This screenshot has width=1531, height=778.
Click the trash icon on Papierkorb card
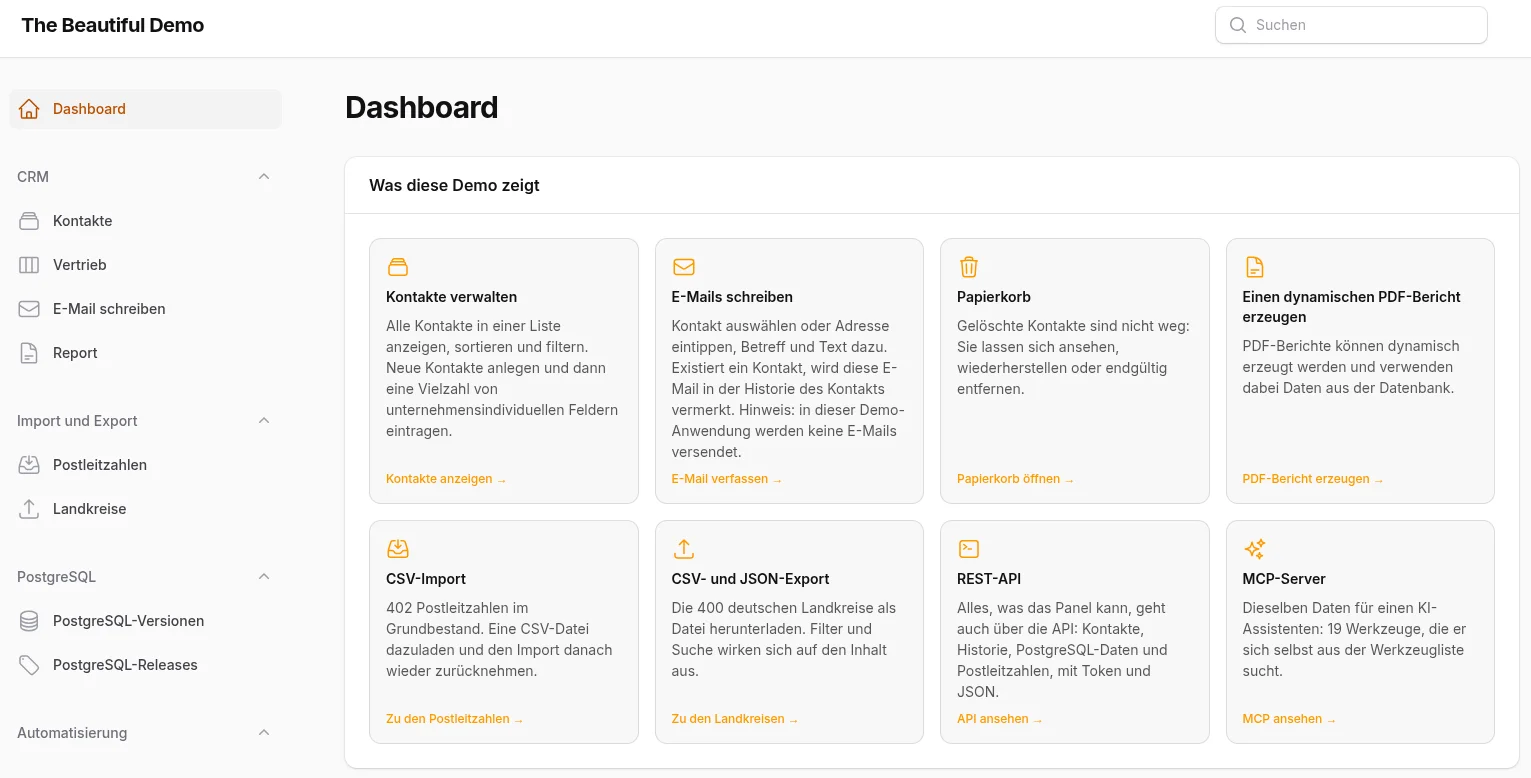(x=969, y=267)
